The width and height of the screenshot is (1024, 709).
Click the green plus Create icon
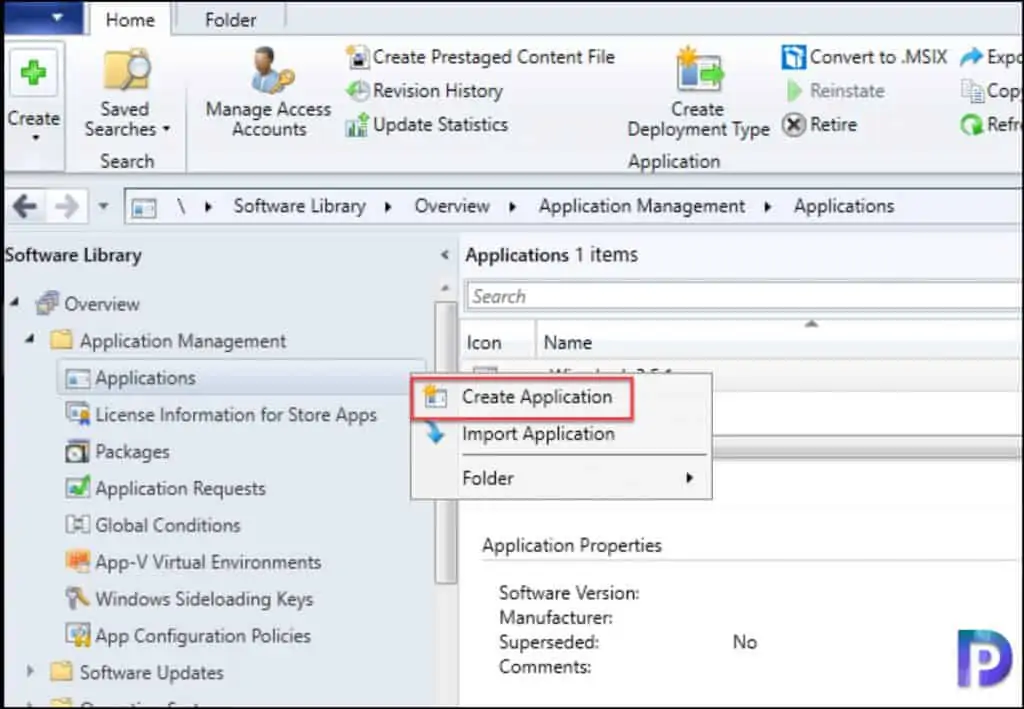[33, 72]
